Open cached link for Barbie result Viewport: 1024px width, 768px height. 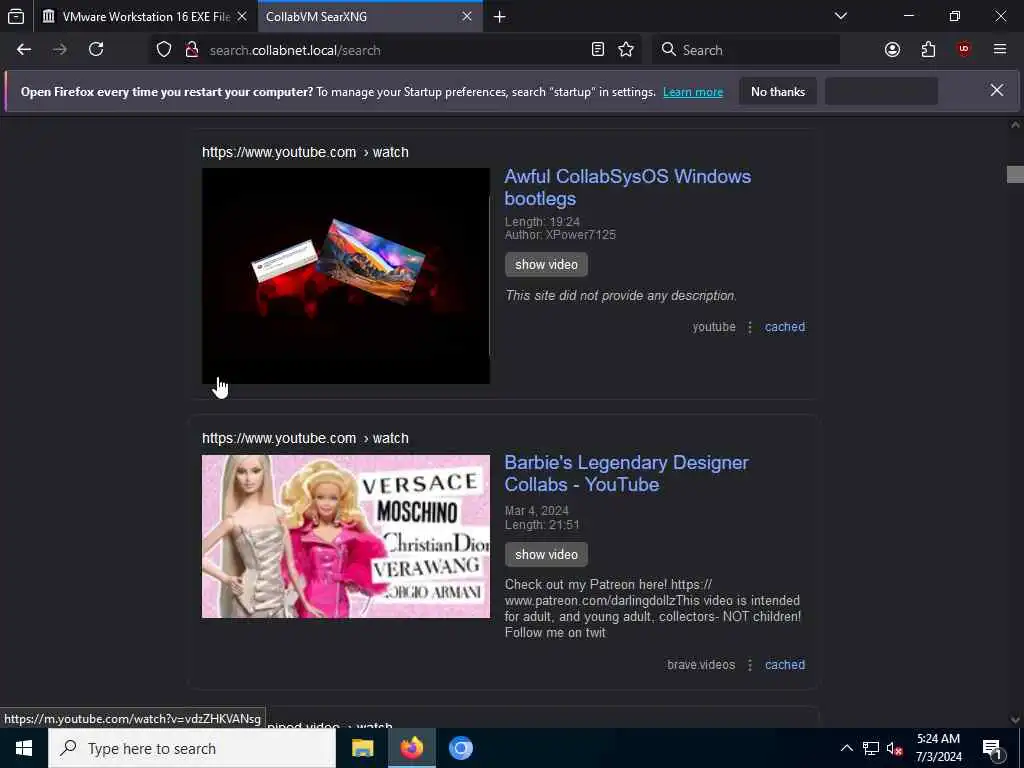click(784, 665)
